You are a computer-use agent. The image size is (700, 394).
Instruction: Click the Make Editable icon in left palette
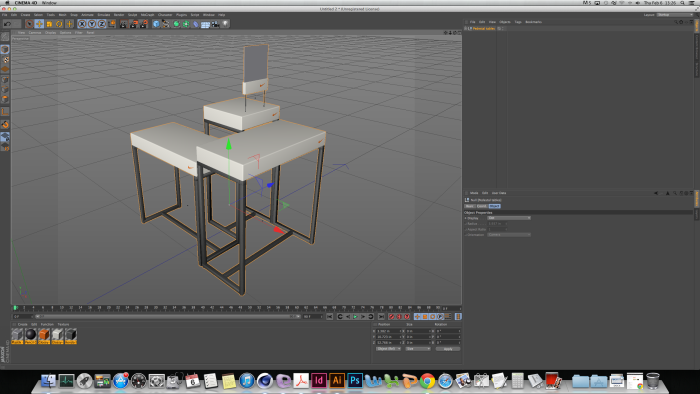(5, 37)
